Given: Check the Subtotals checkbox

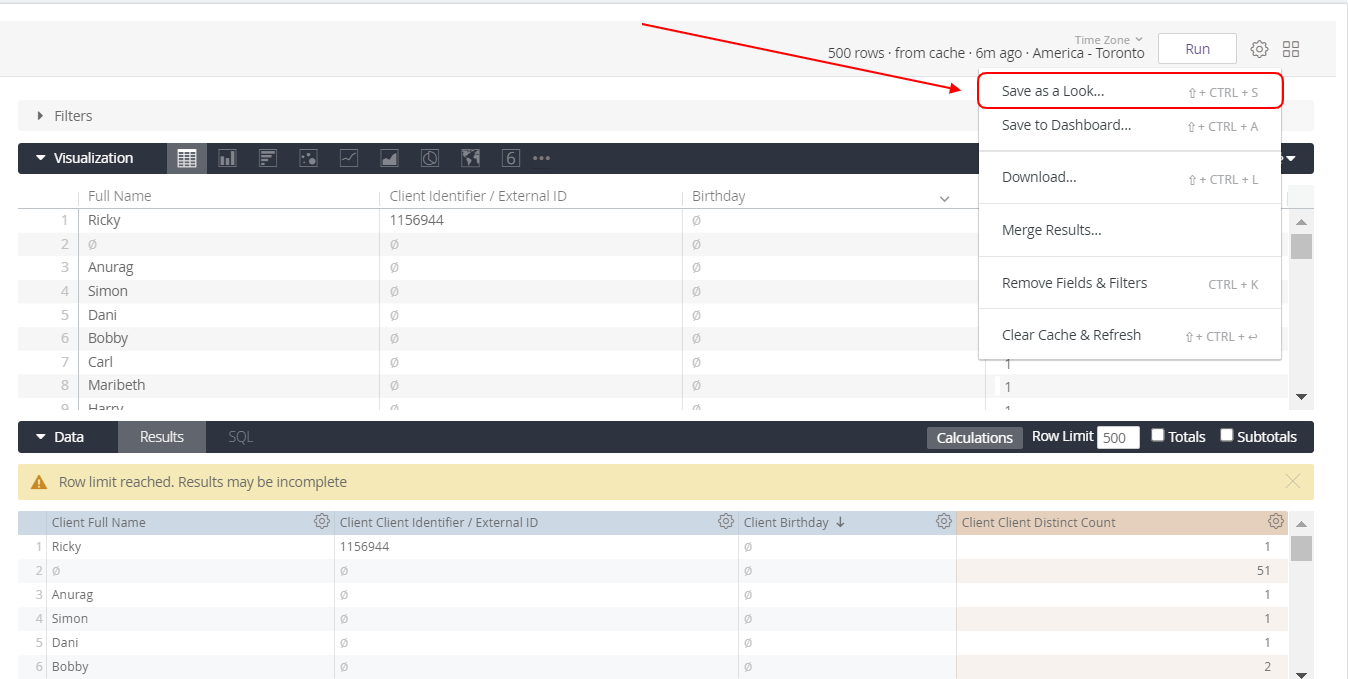Looking at the screenshot, I should [x=1227, y=436].
